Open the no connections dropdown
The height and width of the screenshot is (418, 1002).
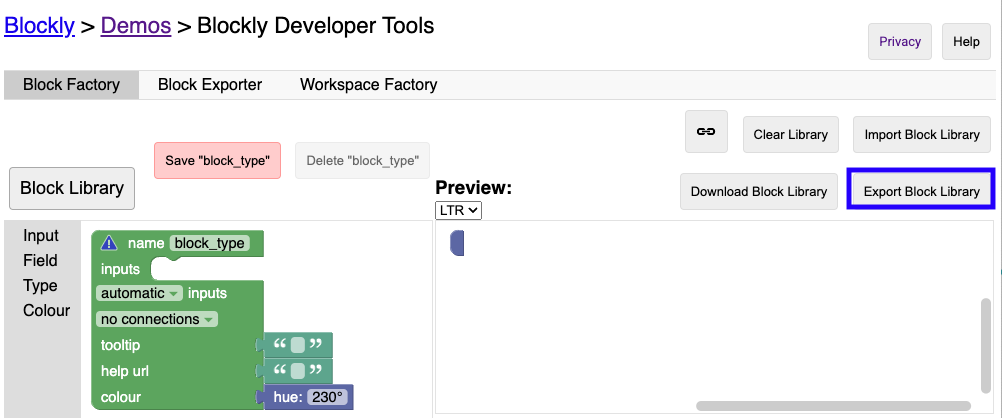point(156,320)
